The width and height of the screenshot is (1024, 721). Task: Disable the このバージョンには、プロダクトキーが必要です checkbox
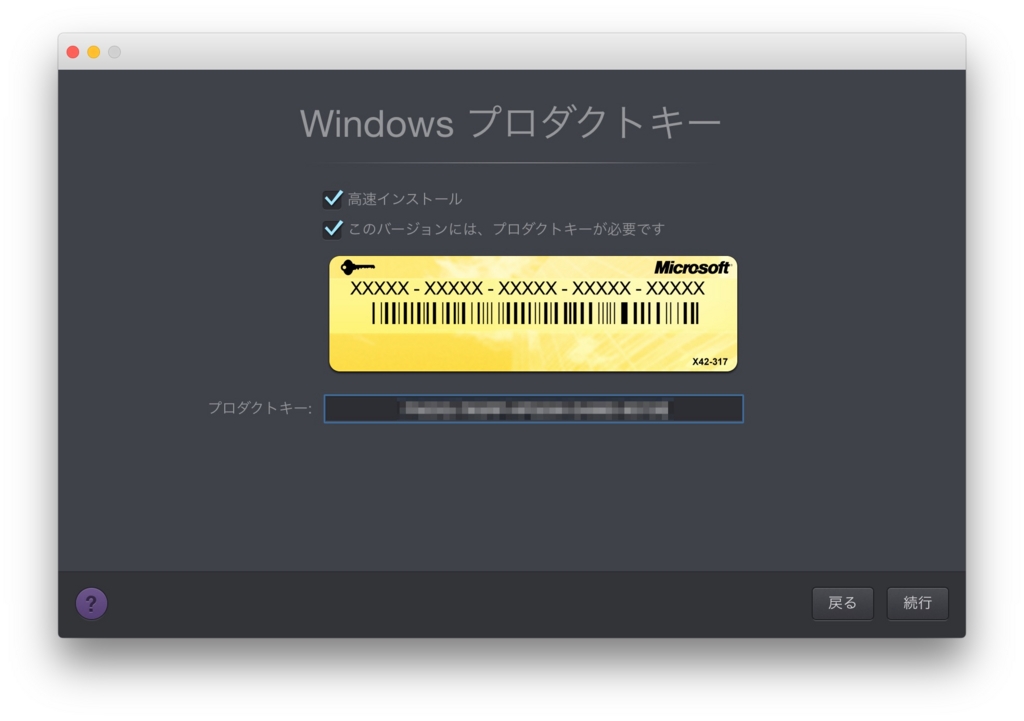[x=333, y=228]
